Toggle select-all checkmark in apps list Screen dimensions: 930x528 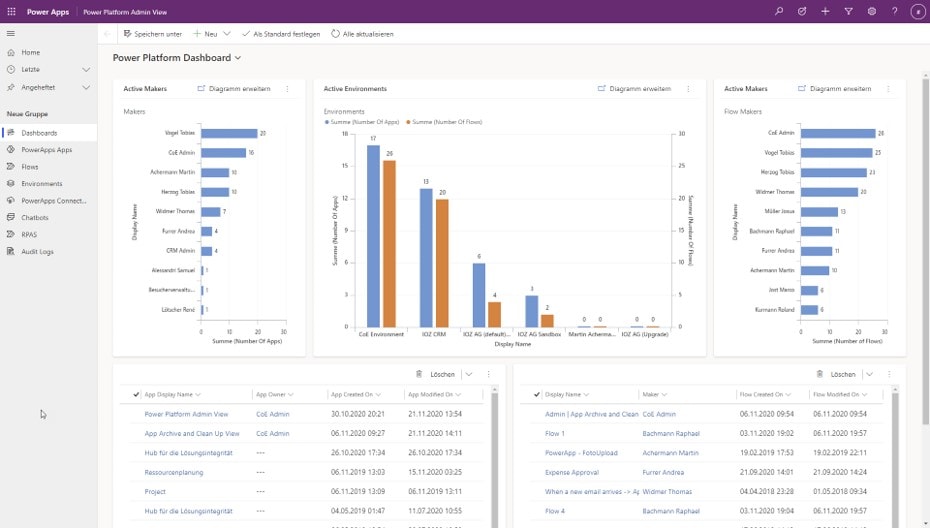(x=136, y=395)
